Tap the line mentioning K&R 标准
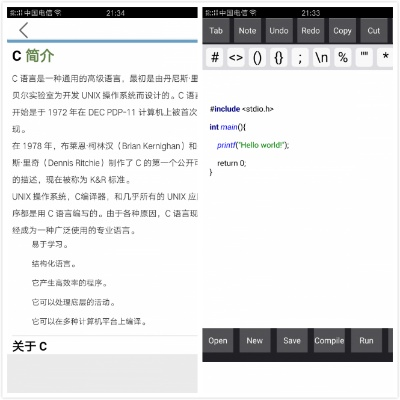 click(x=71, y=180)
